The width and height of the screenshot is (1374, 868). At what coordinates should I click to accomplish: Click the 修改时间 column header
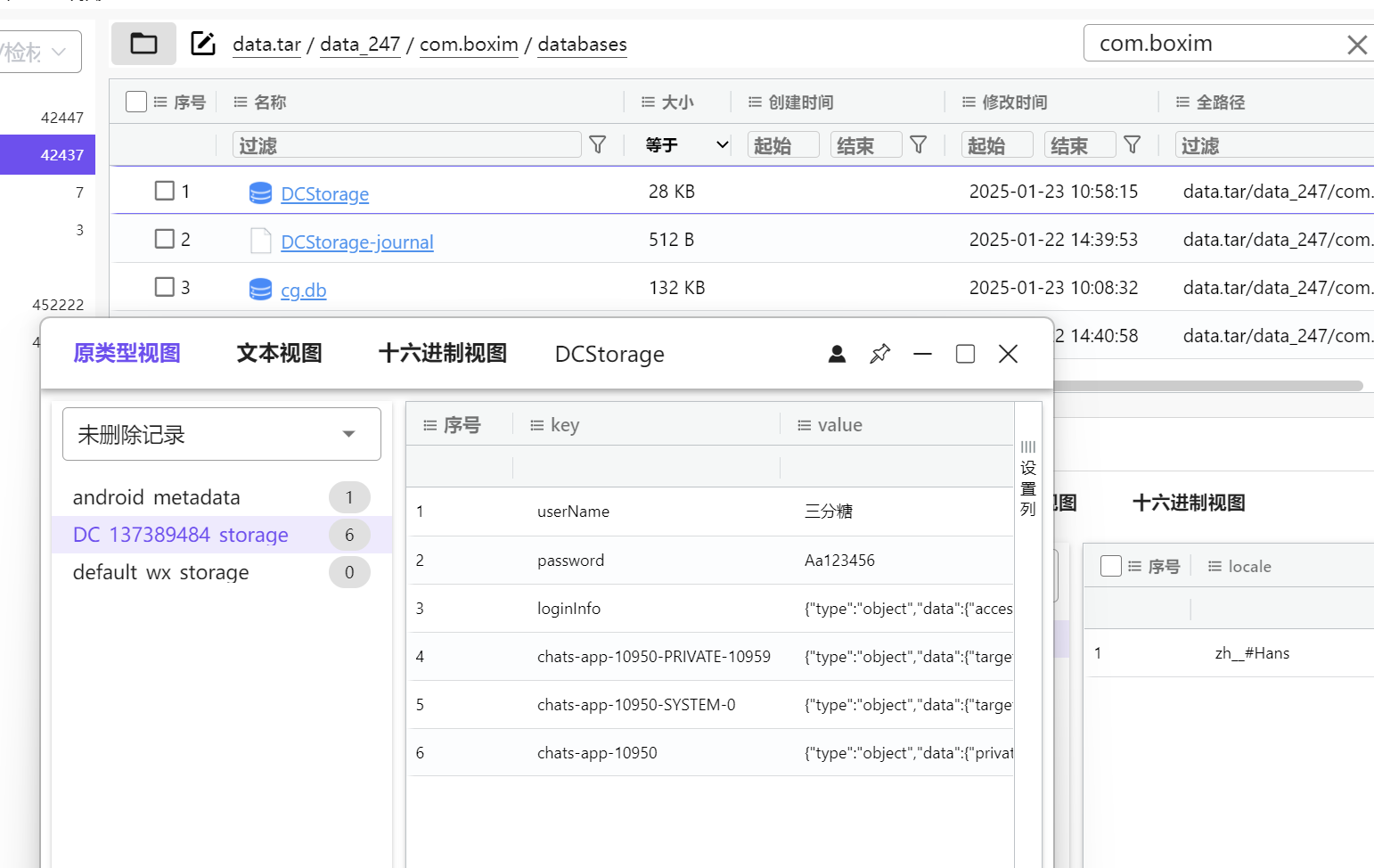pos(1015,102)
